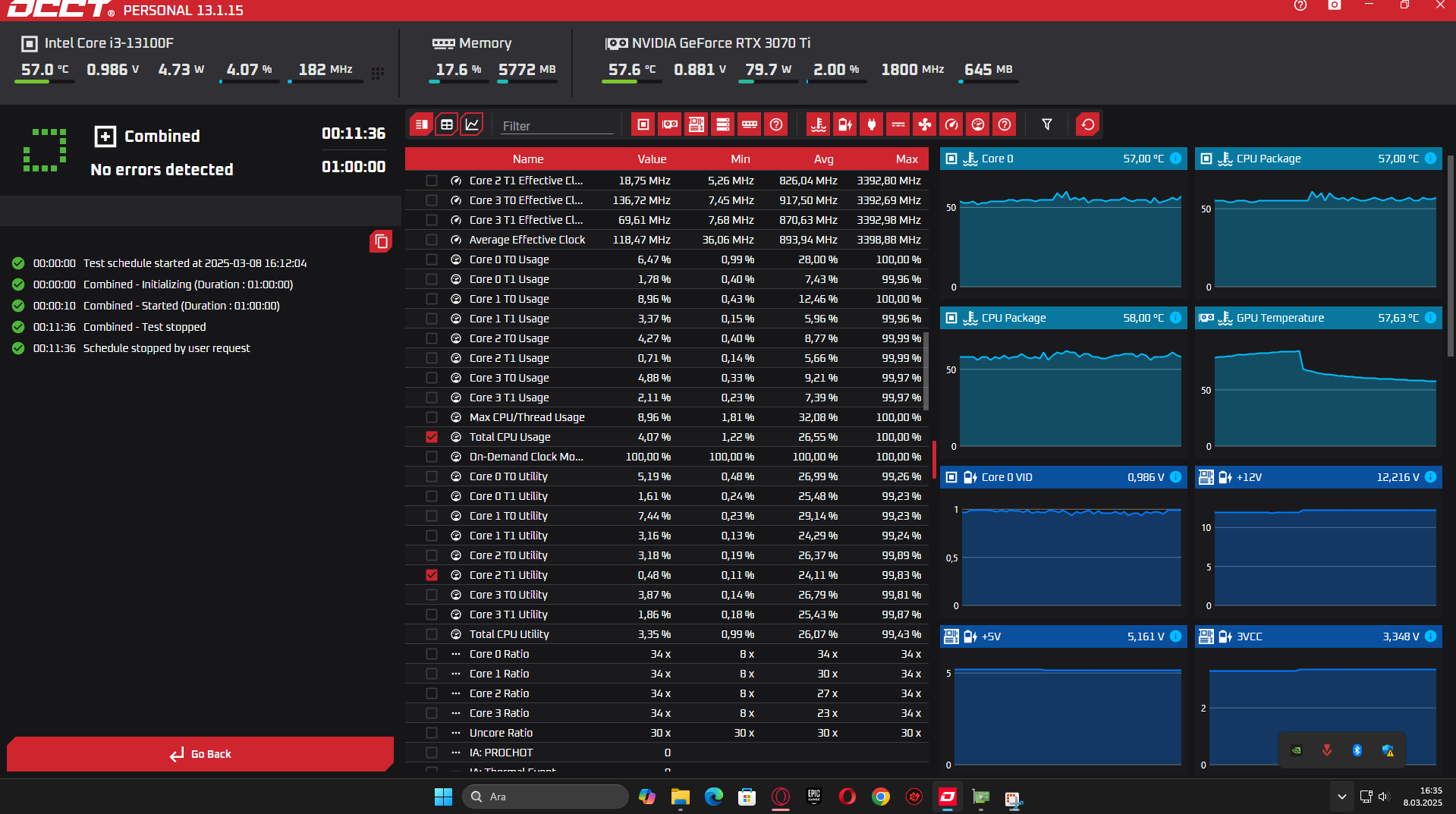Uncheck the Core 2 T1 Utility checkbox
This screenshot has width=1456, height=814.
coord(432,575)
